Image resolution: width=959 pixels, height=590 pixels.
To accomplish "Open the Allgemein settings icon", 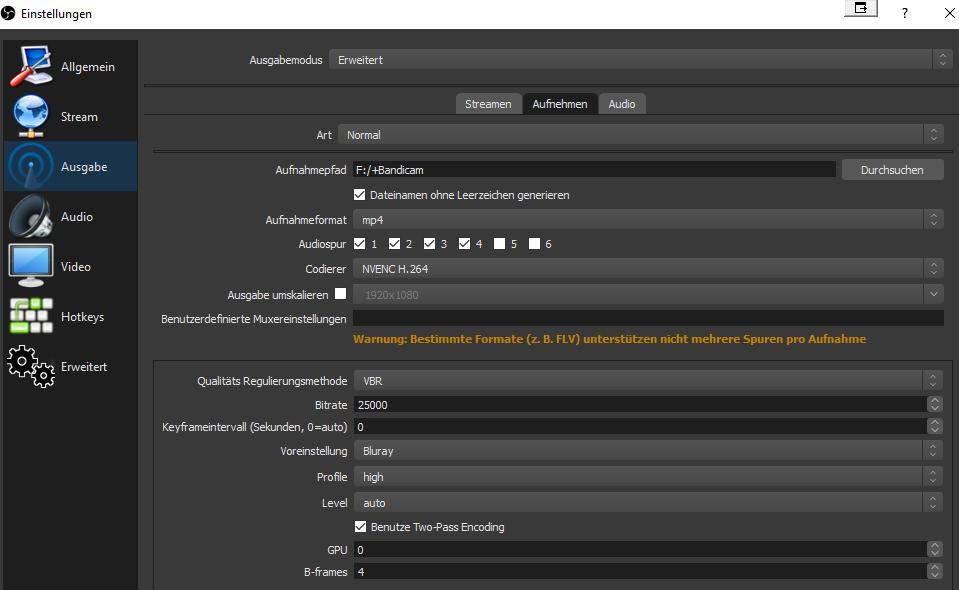I will (x=31, y=66).
